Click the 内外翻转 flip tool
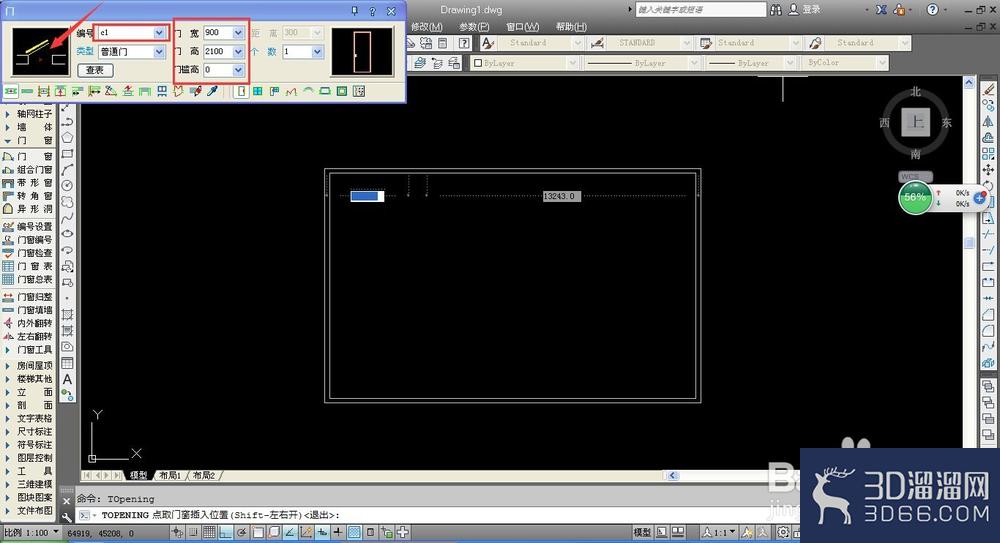This screenshot has height=543, width=1000. 27,324
